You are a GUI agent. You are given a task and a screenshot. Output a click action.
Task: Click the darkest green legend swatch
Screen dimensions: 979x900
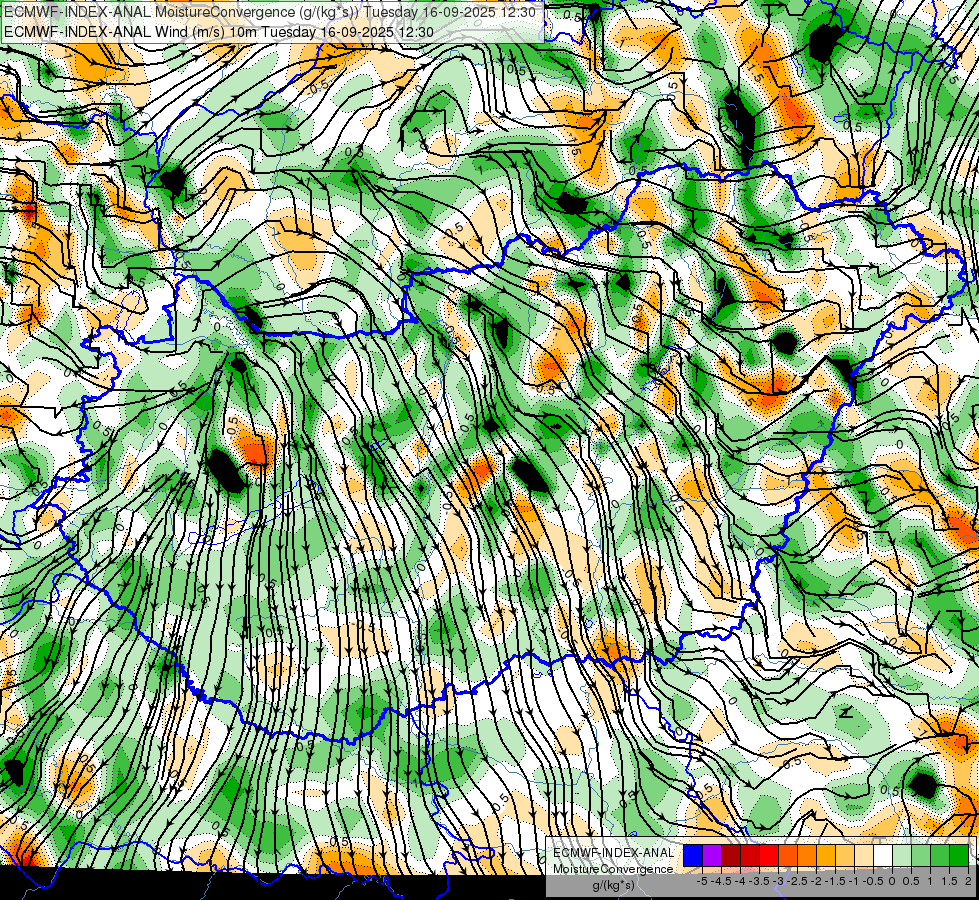(959, 855)
